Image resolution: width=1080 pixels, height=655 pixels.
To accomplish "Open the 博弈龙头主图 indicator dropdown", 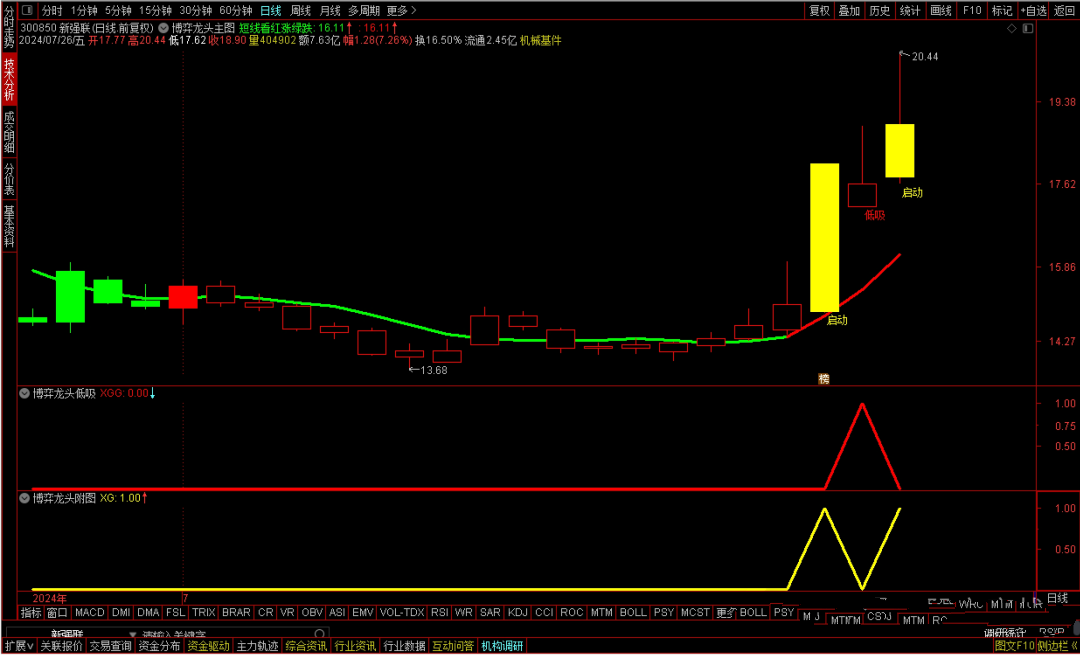I will (163, 28).
